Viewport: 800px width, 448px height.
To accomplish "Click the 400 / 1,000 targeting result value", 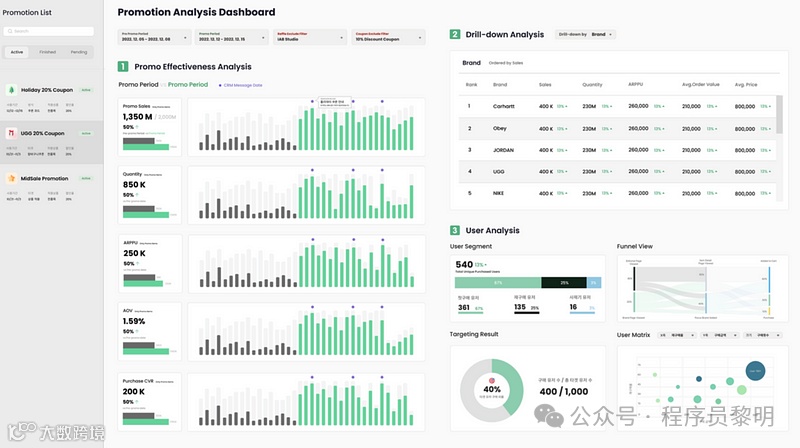I will (x=564, y=391).
